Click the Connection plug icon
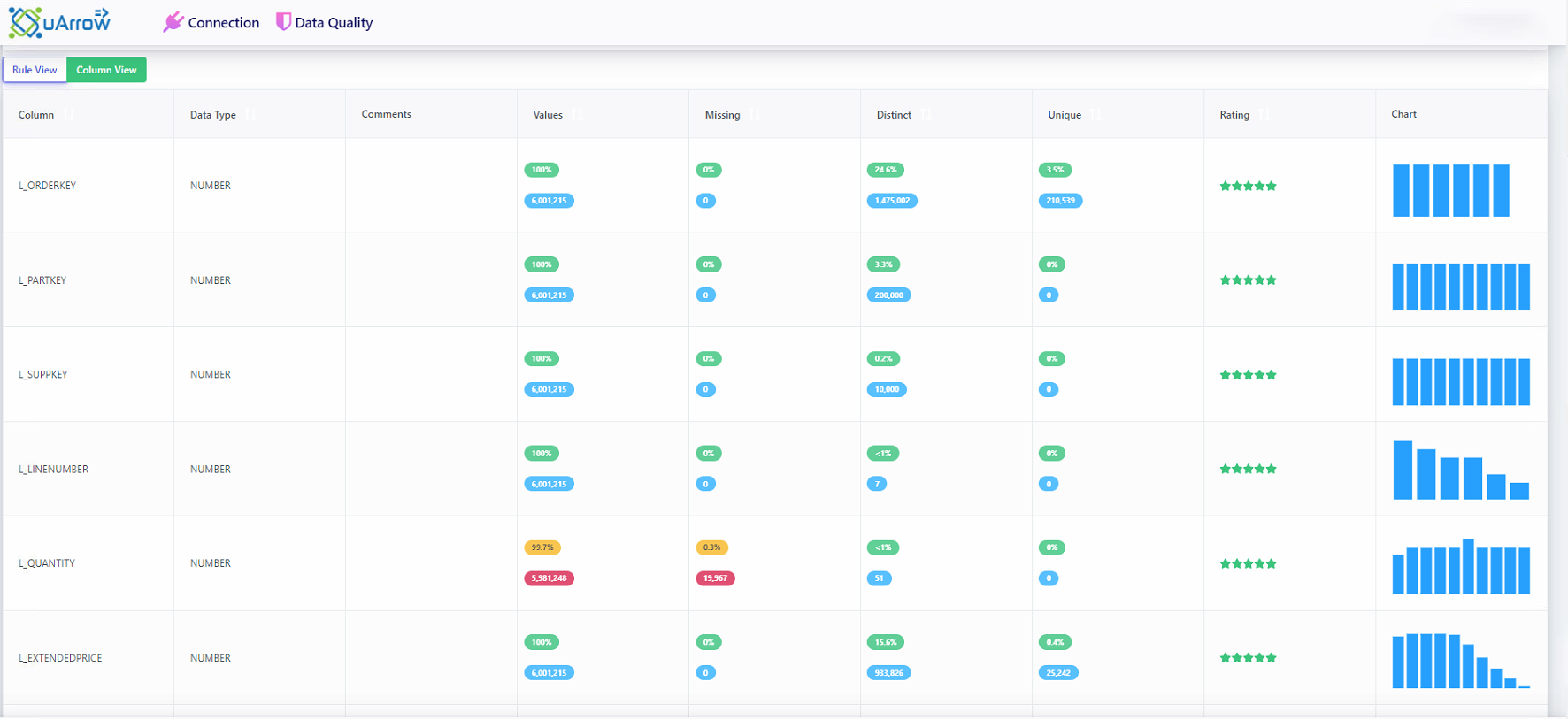This screenshot has height=719, width=1568. pos(173,22)
